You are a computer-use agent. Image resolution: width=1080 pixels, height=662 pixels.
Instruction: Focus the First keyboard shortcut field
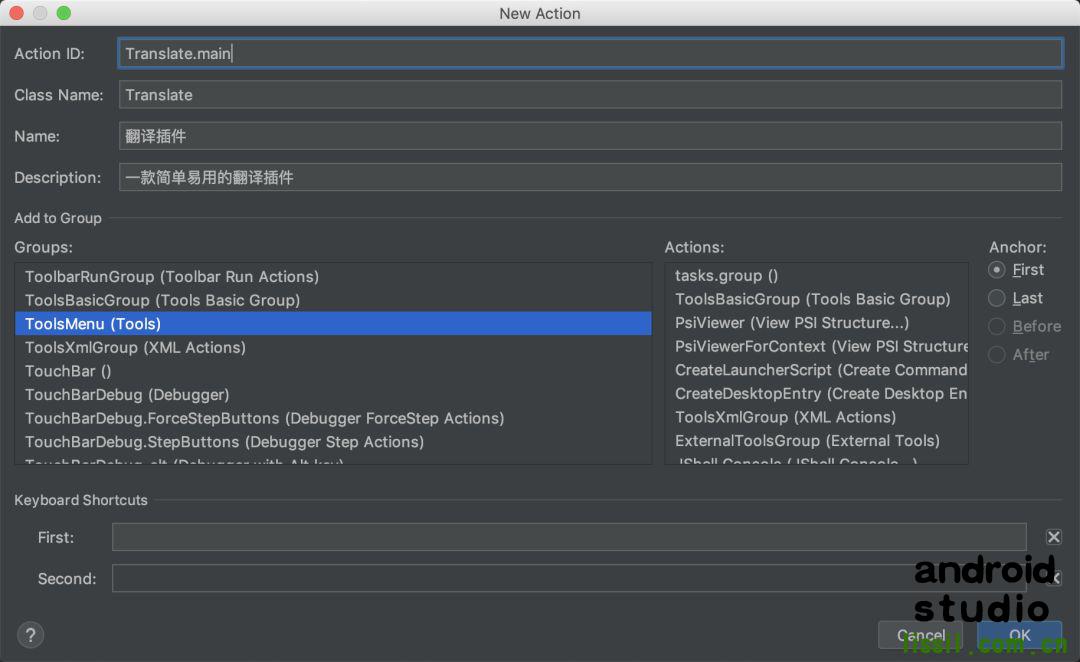[569, 537]
